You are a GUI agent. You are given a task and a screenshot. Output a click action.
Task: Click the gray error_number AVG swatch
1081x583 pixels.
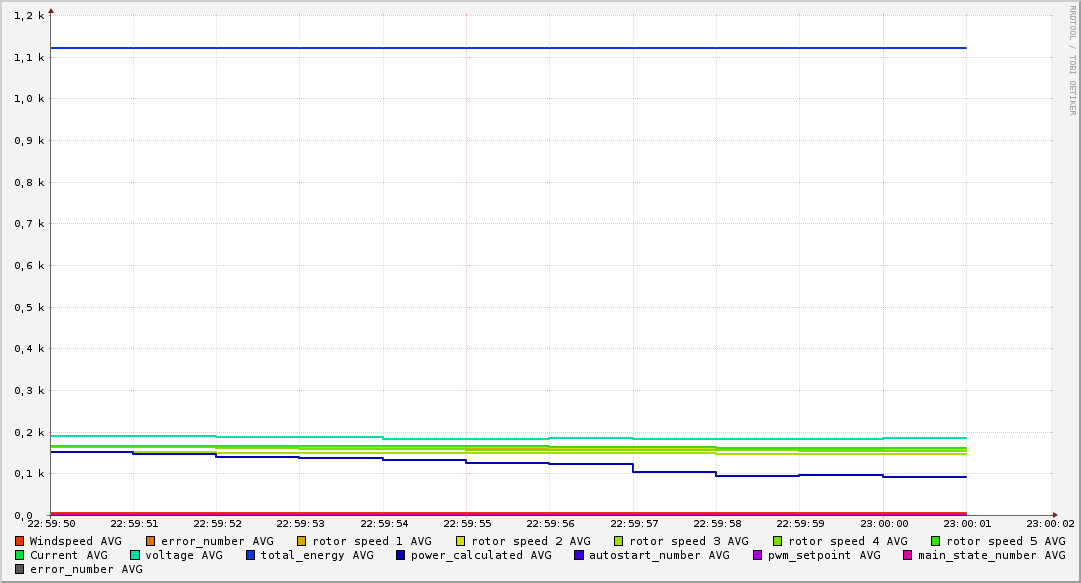[x=20, y=569]
